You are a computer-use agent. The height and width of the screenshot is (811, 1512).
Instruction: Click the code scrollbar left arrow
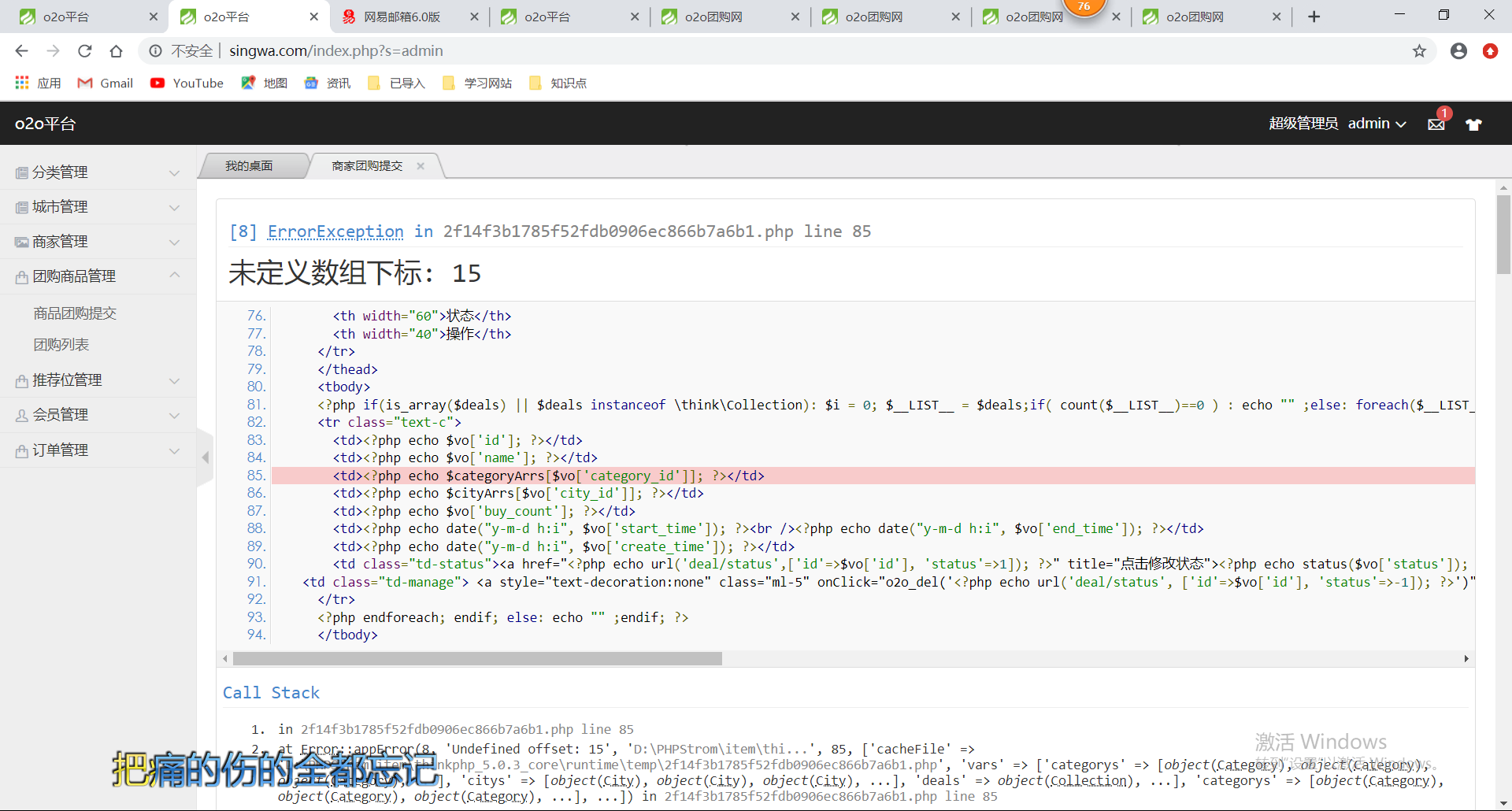(x=225, y=658)
